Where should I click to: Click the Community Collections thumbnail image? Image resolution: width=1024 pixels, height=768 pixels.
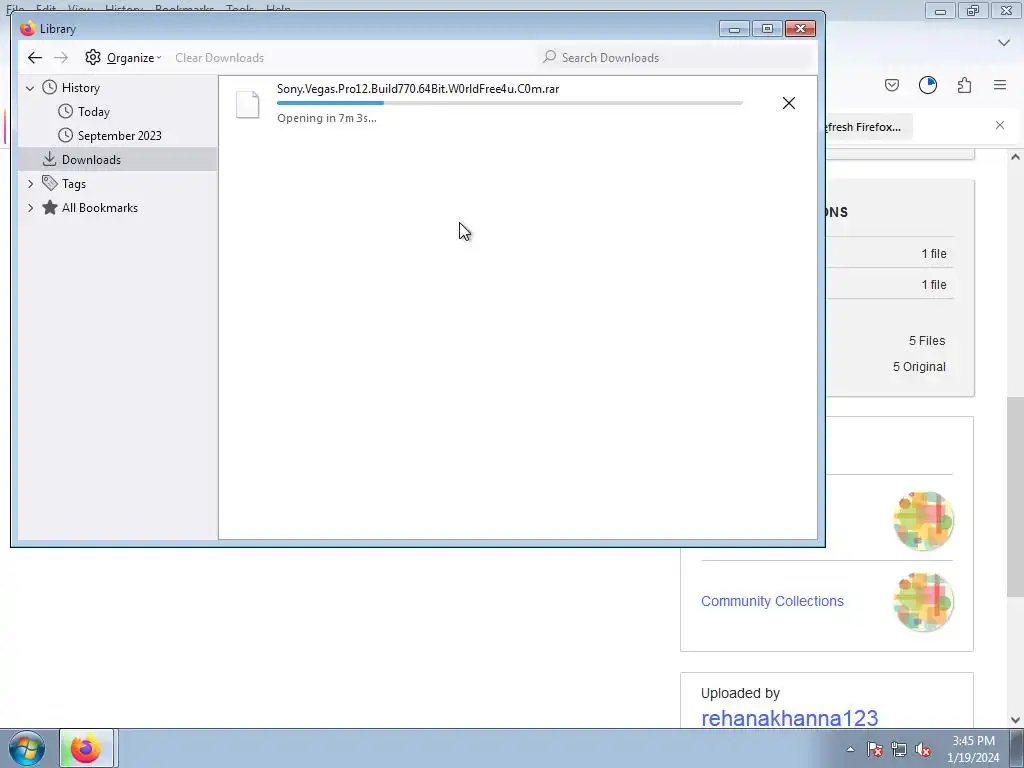point(923,602)
